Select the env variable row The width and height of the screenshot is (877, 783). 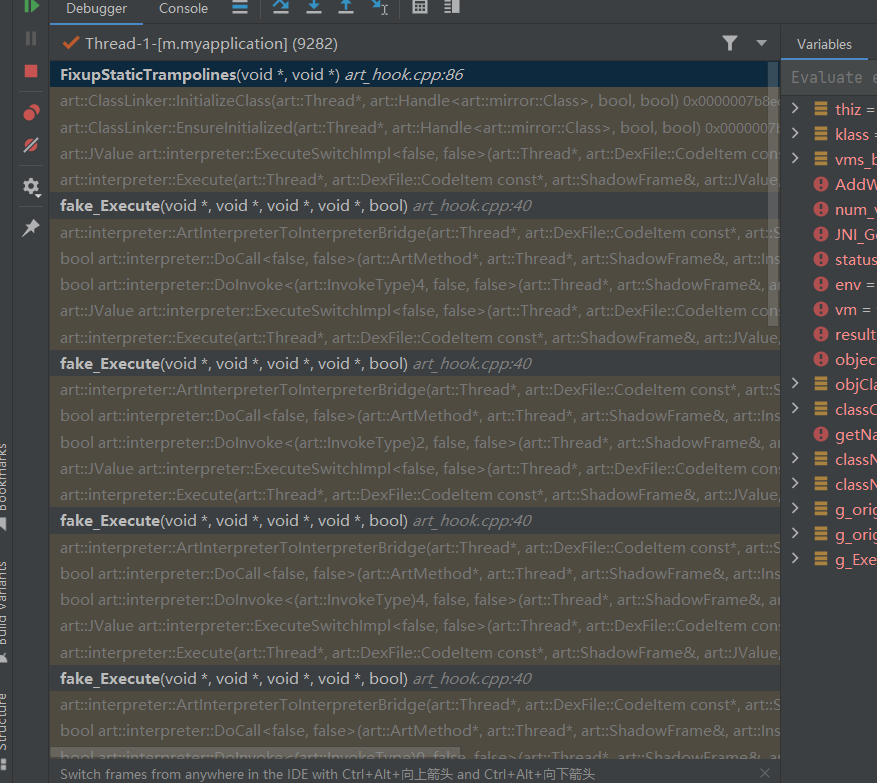coord(830,285)
